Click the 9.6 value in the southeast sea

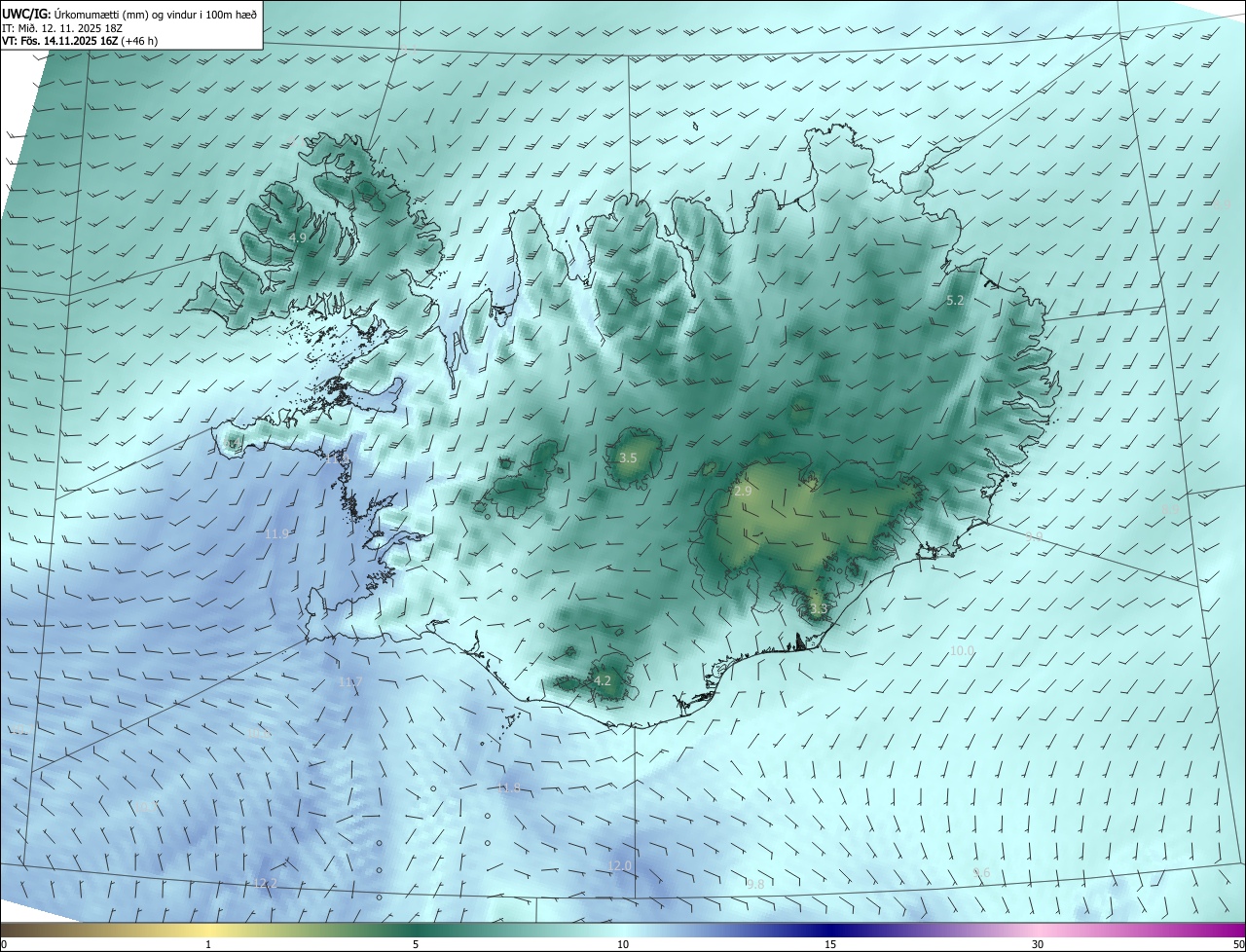click(981, 873)
